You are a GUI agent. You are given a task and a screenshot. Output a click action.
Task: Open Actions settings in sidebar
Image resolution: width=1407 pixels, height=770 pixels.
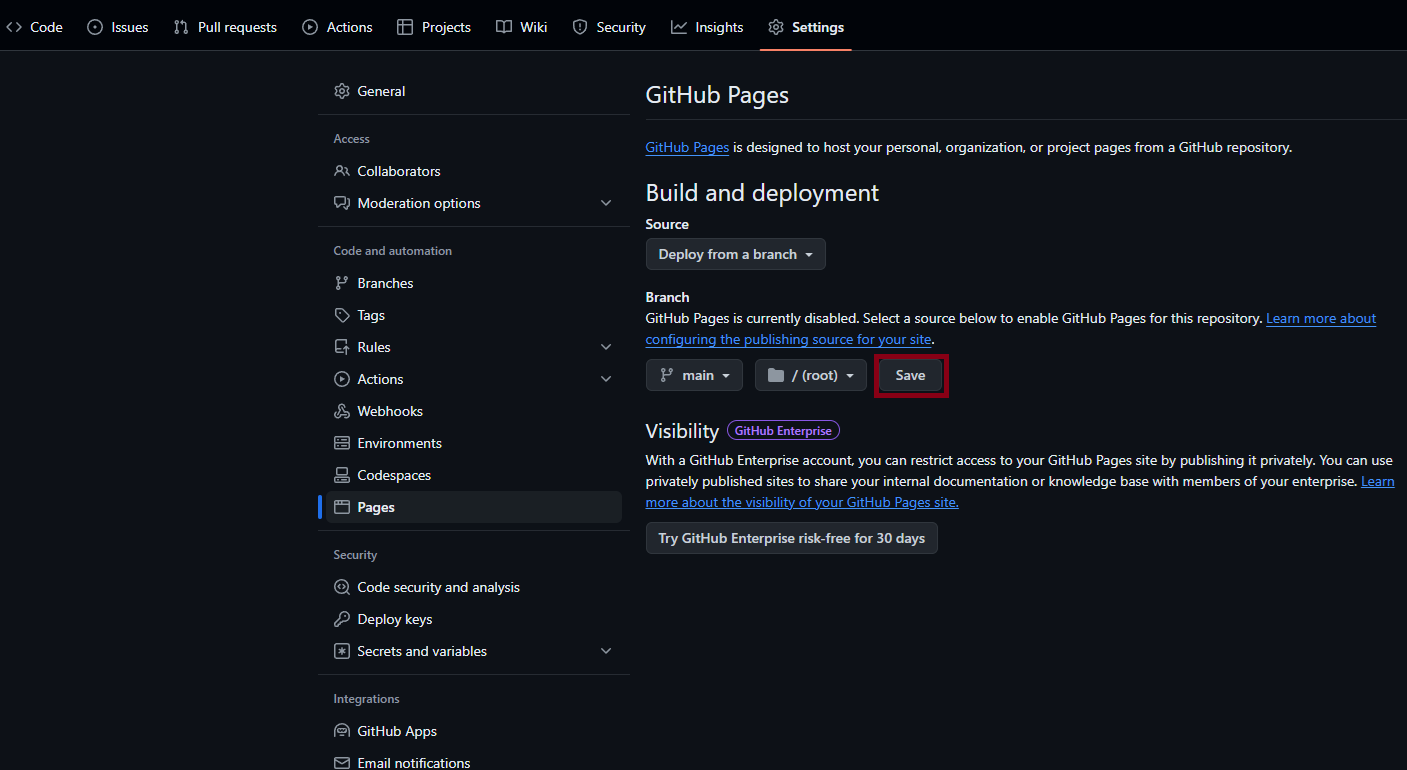pyautogui.click(x=474, y=379)
